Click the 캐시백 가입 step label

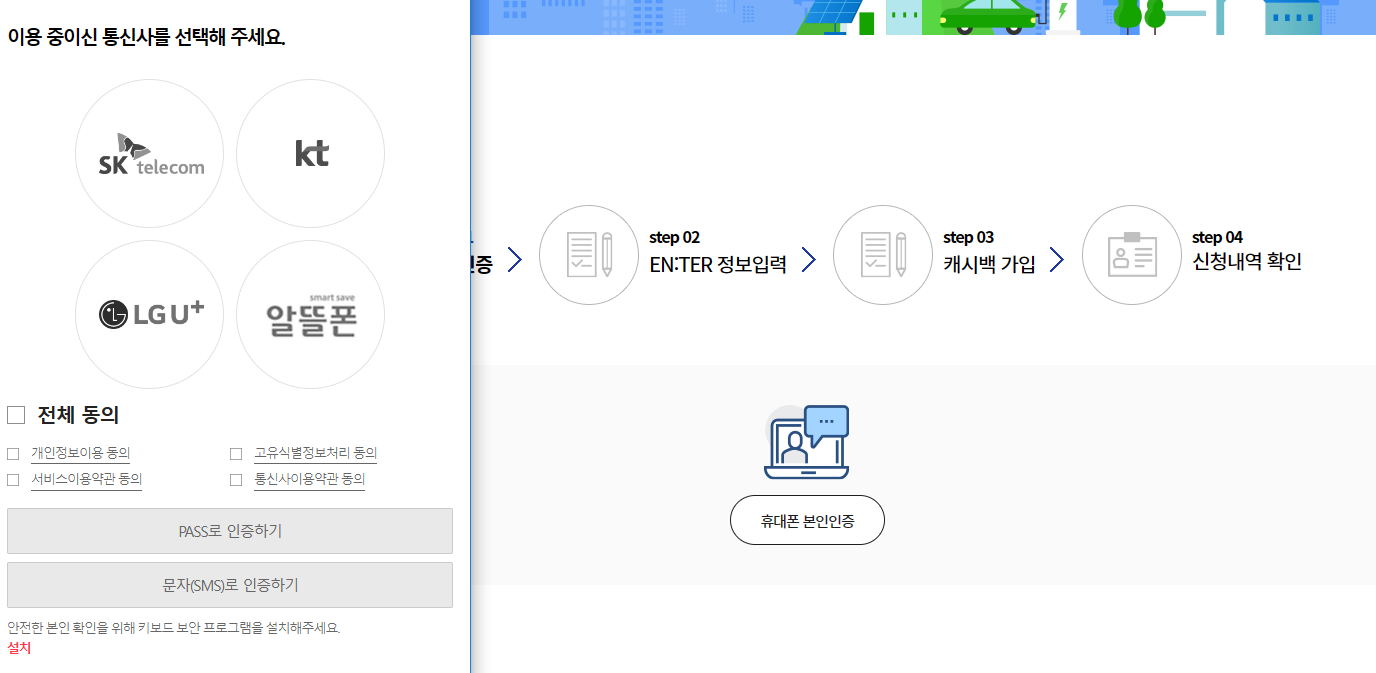(x=989, y=264)
